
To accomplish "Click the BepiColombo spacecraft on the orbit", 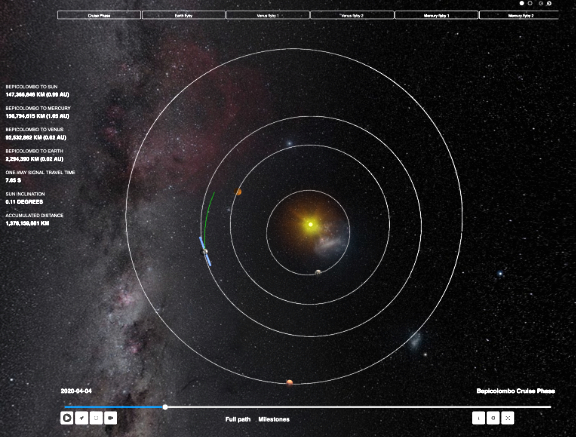I will 205,252.
